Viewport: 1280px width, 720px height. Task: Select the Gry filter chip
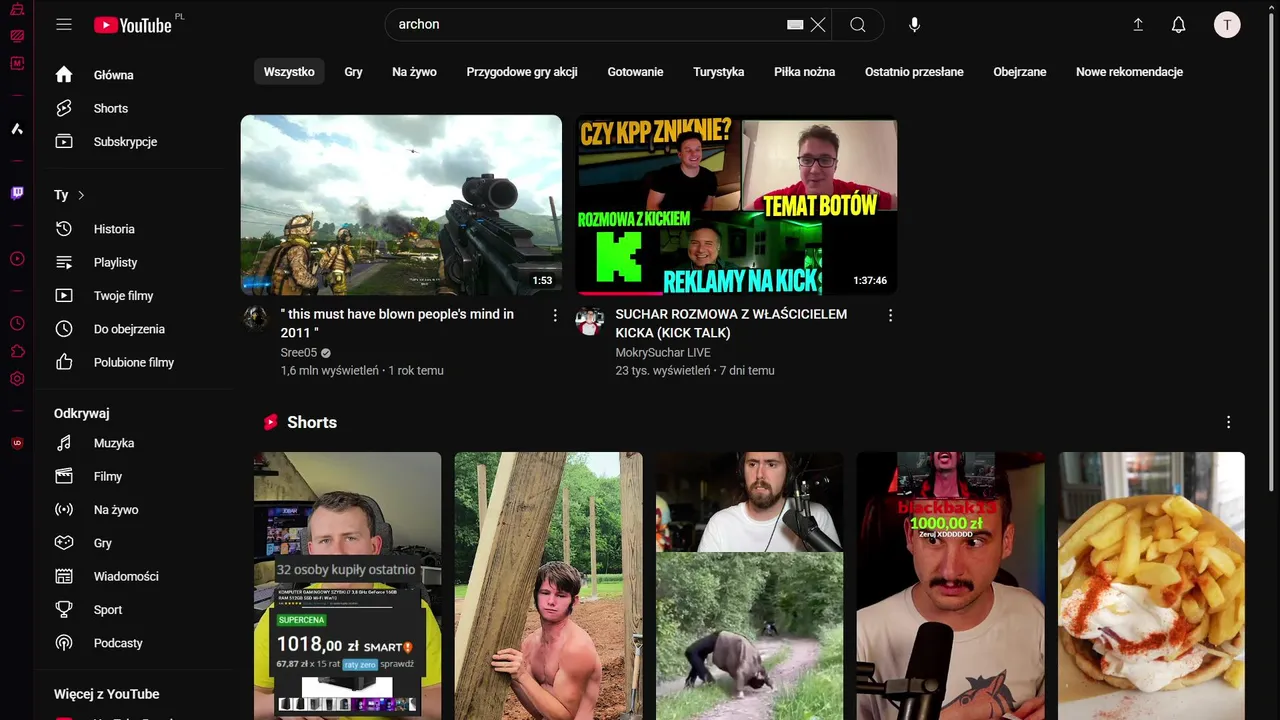353,72
